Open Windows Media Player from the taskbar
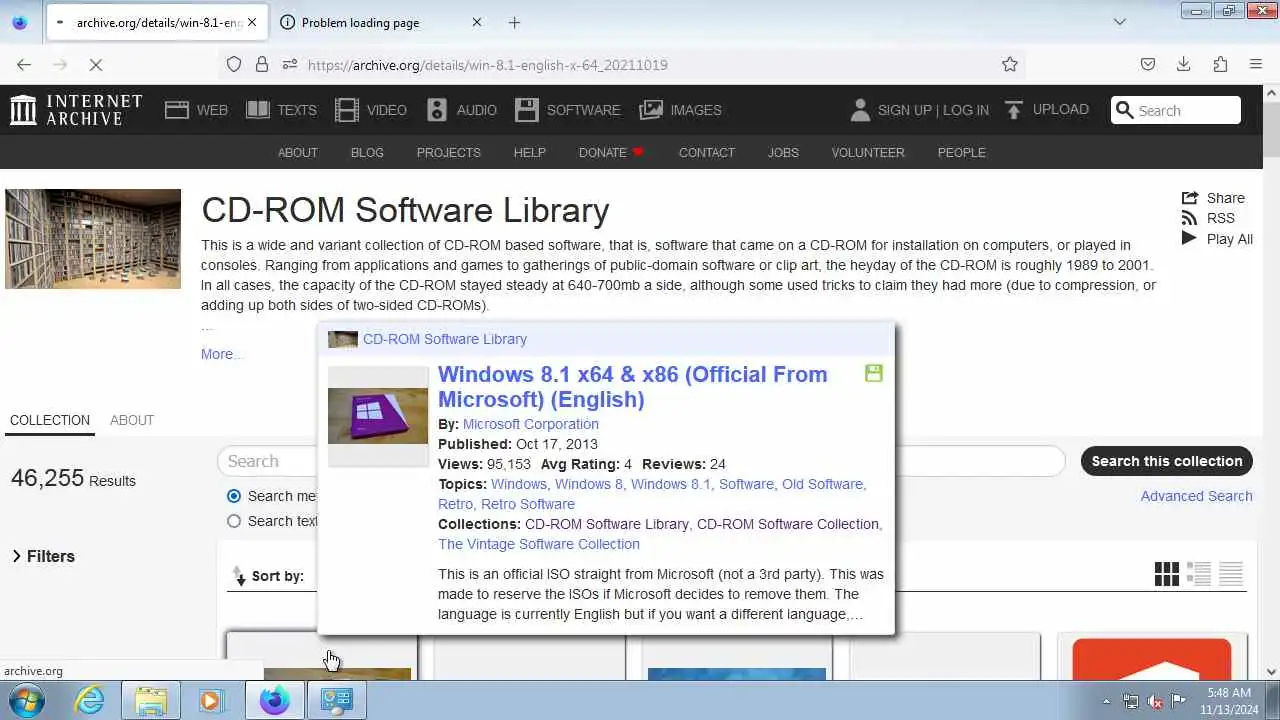This screenshot has width=1280, height=720. click(211, 700)
